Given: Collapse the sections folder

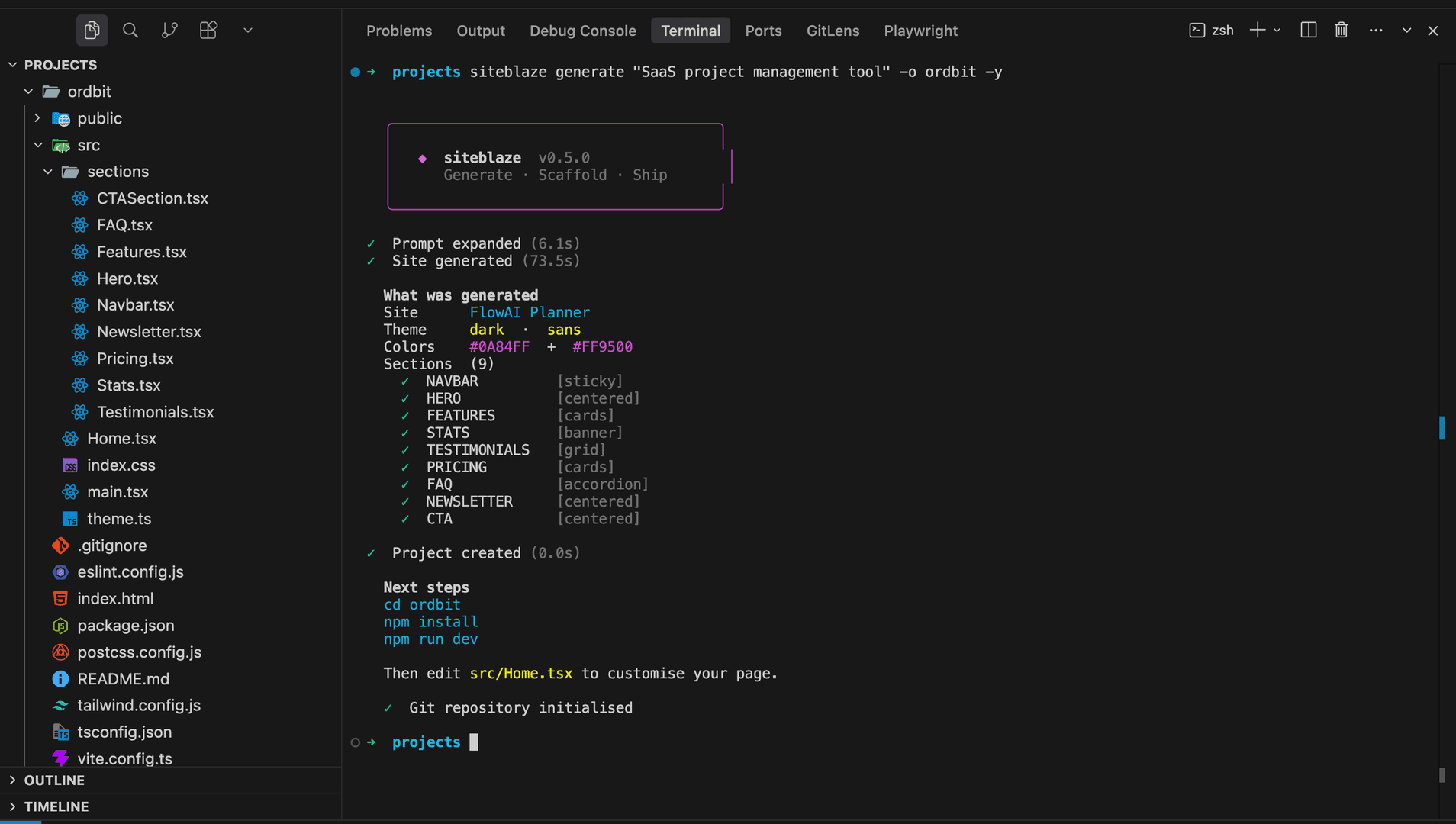Looking at the screenshot, I should 48,172.
